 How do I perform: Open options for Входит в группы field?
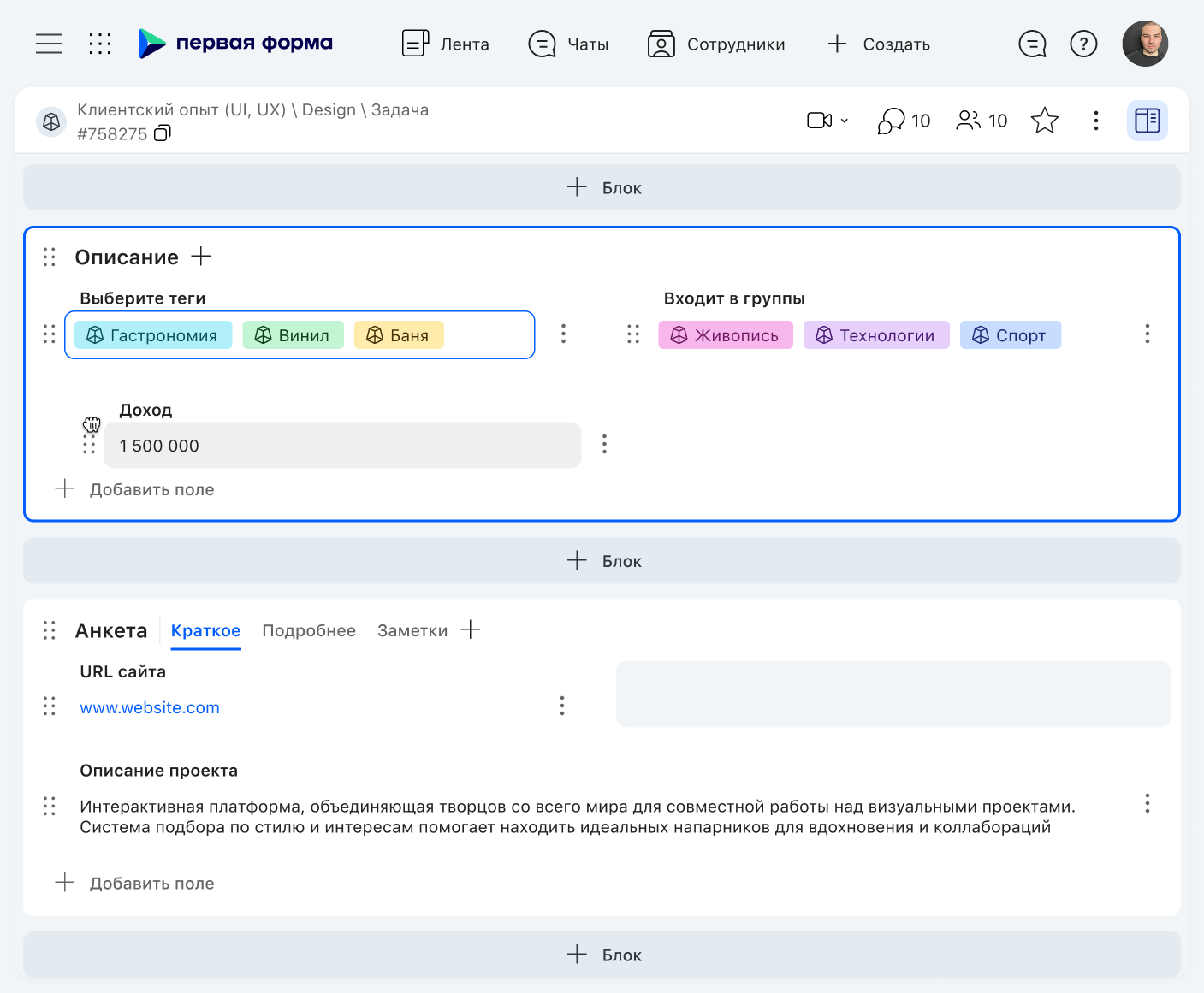[x=1147, y=334]
